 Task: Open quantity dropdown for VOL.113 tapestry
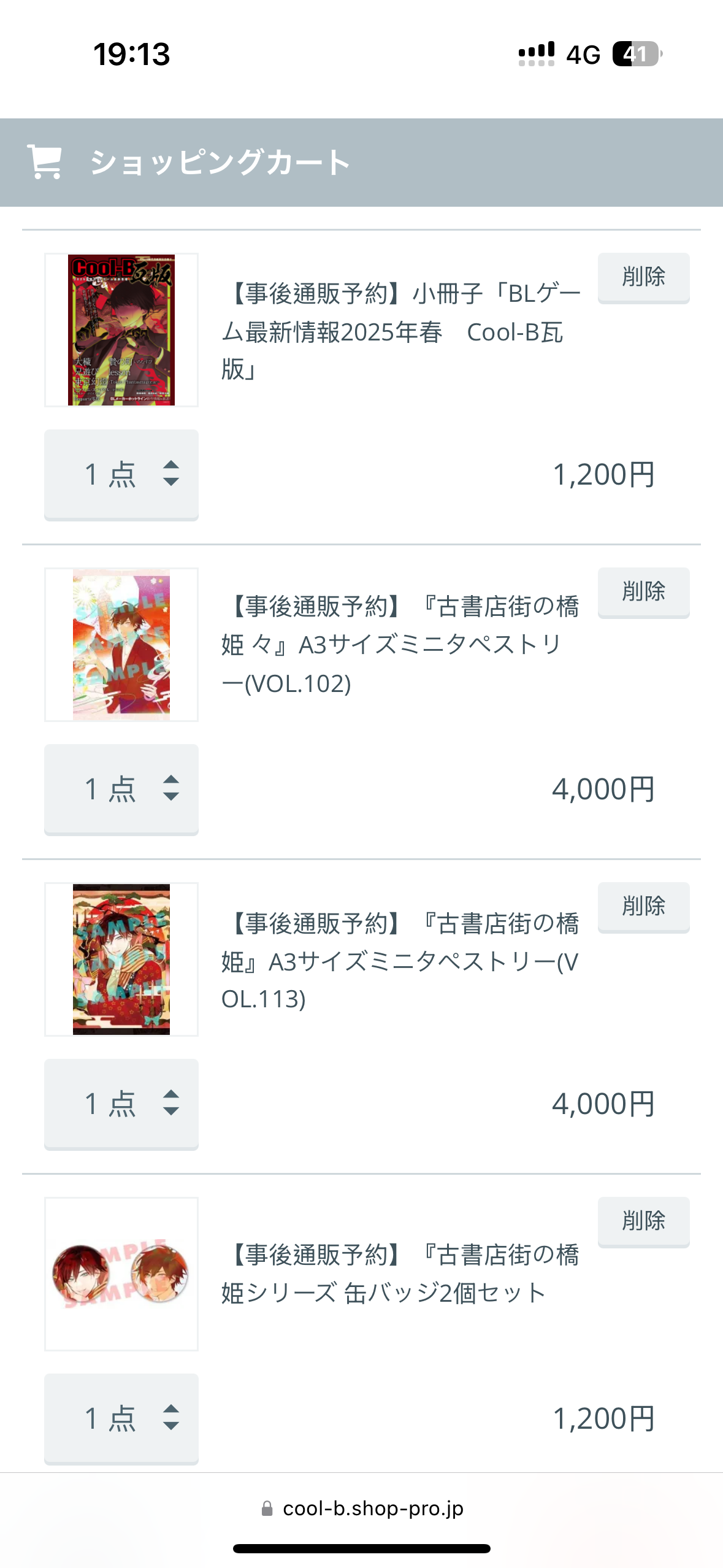[121, 1104]
